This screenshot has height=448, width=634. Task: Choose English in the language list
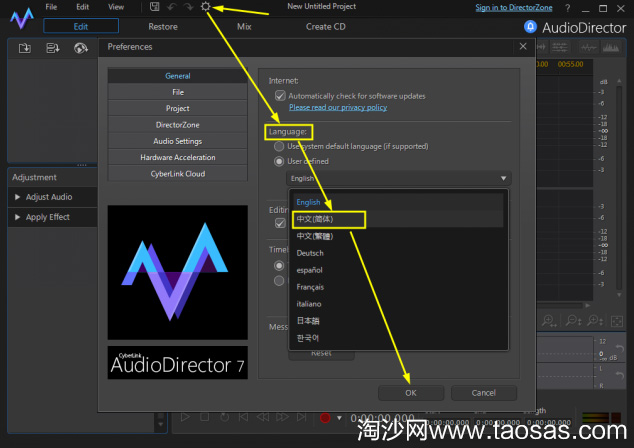tap(398, 202)
